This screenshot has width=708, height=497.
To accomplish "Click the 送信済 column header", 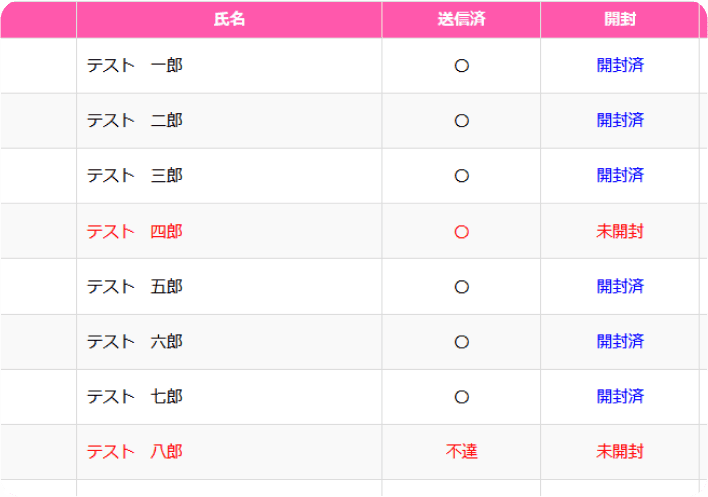I will tap(461, 19).
